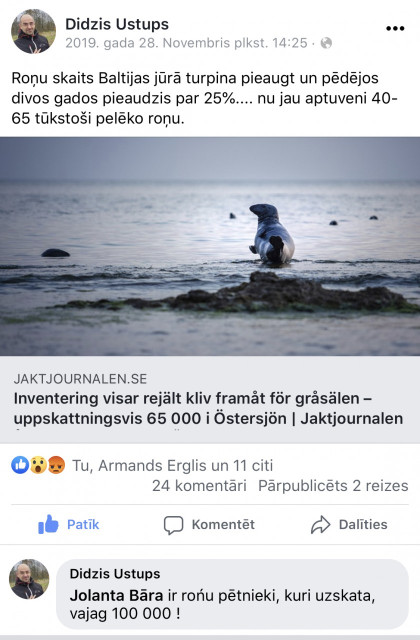Open Didzis Ustups name in comment
Screen dimensions: 420x640
point(115,573)
